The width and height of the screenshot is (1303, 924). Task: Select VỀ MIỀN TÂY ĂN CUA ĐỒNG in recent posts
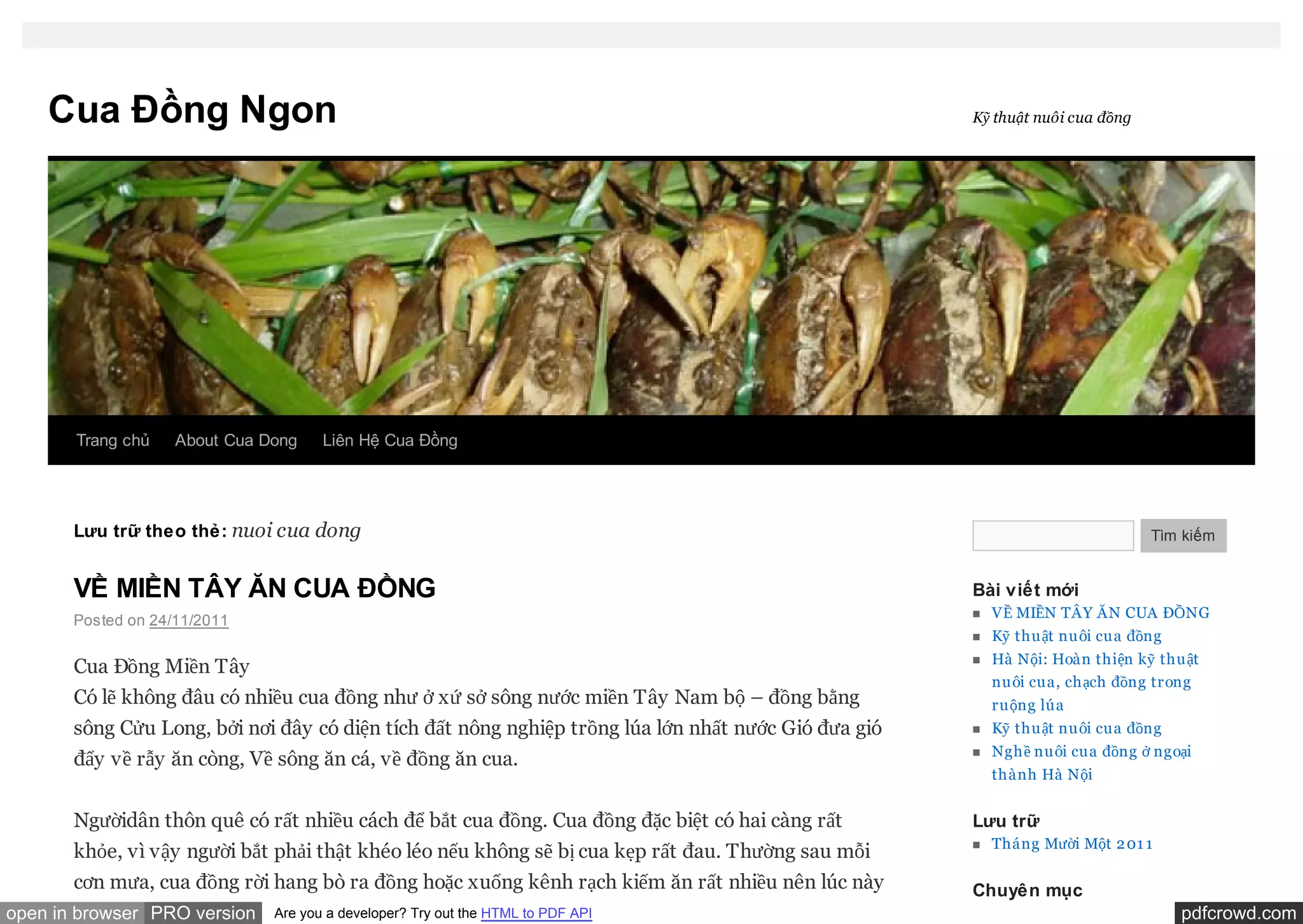tap(1100, 613)
